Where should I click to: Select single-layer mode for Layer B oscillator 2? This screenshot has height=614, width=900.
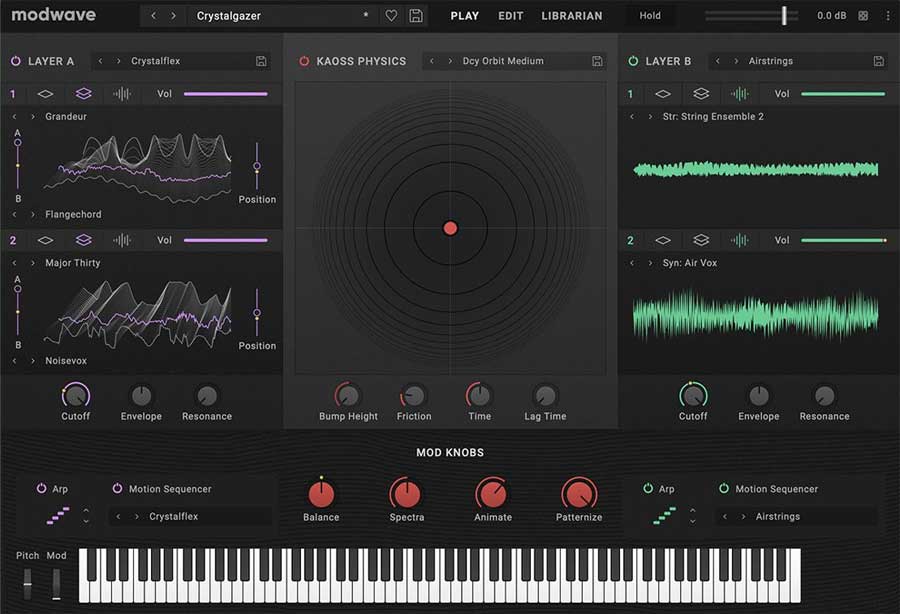click(663, 240)
